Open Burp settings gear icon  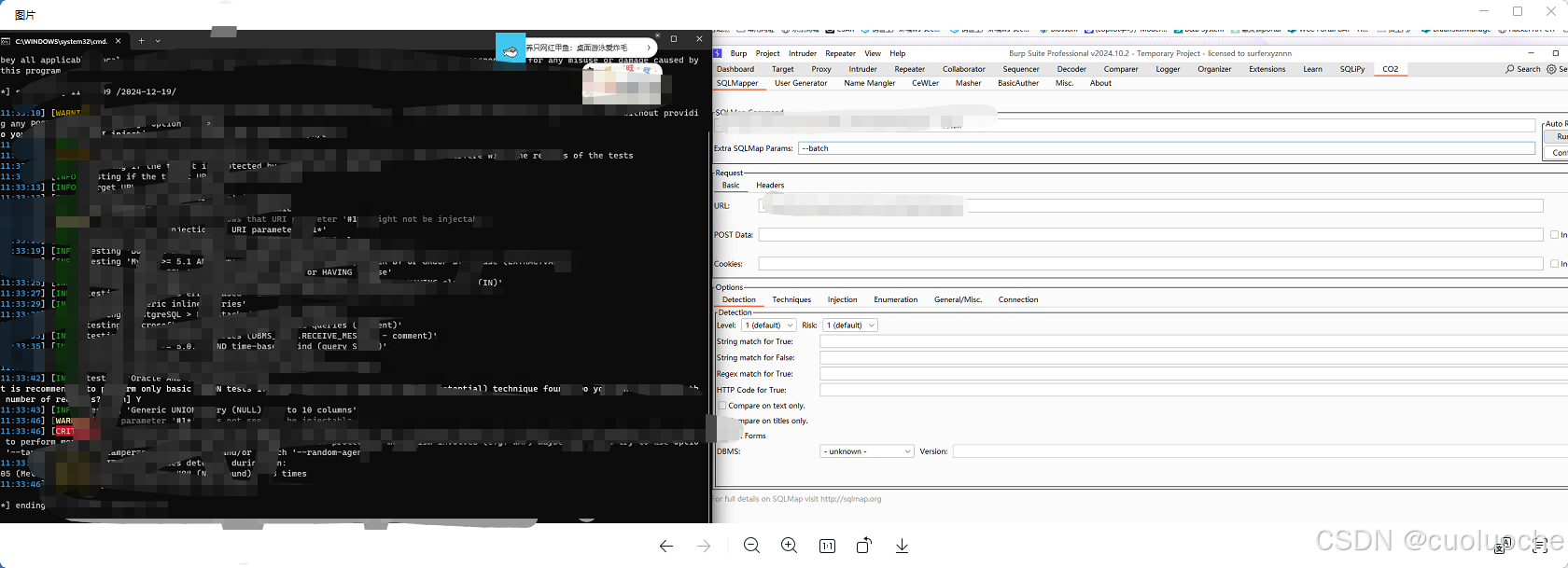pyautogui.click(x=1551, y=69)
